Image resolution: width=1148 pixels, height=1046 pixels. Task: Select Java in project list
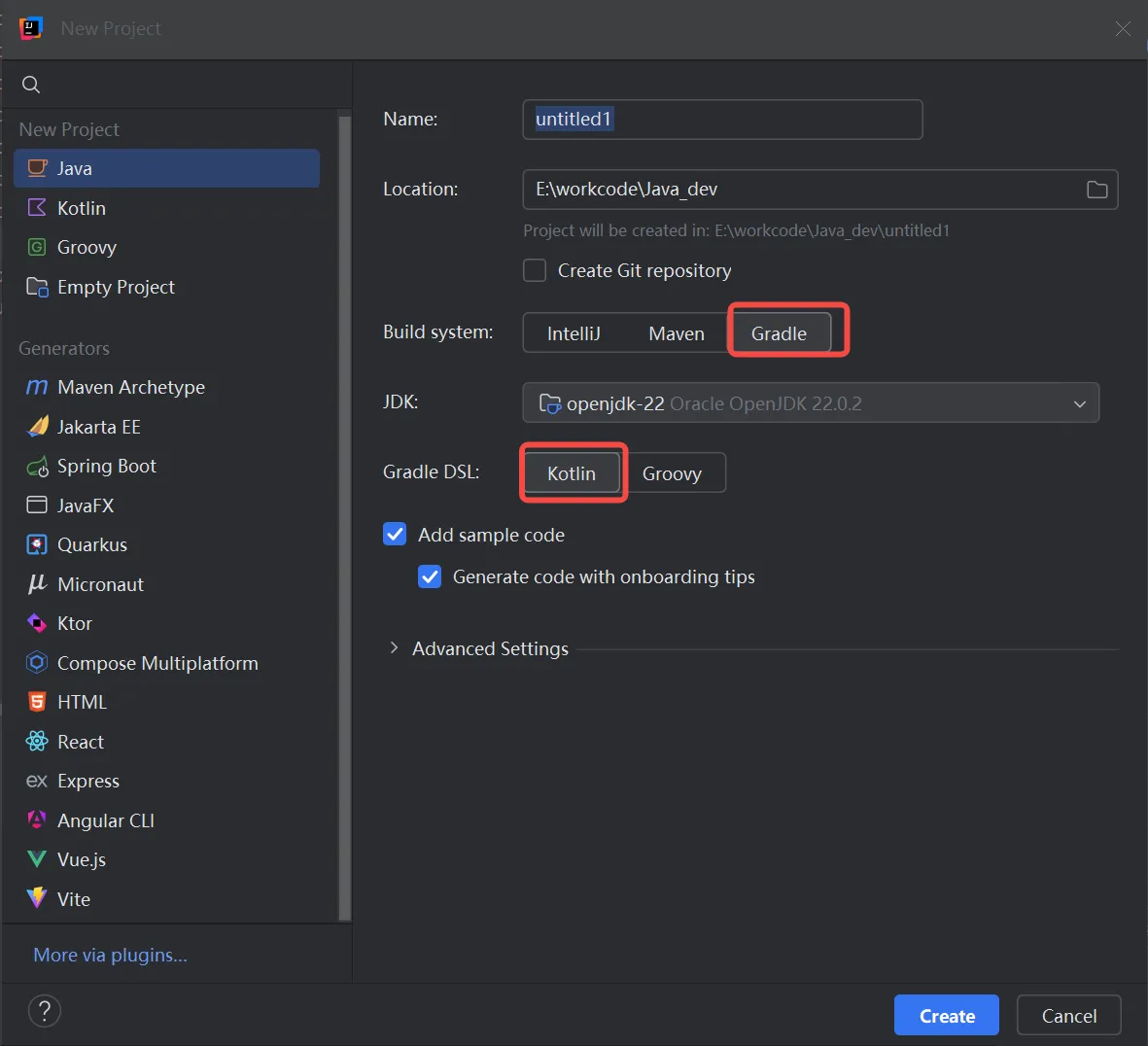[166, 168]
